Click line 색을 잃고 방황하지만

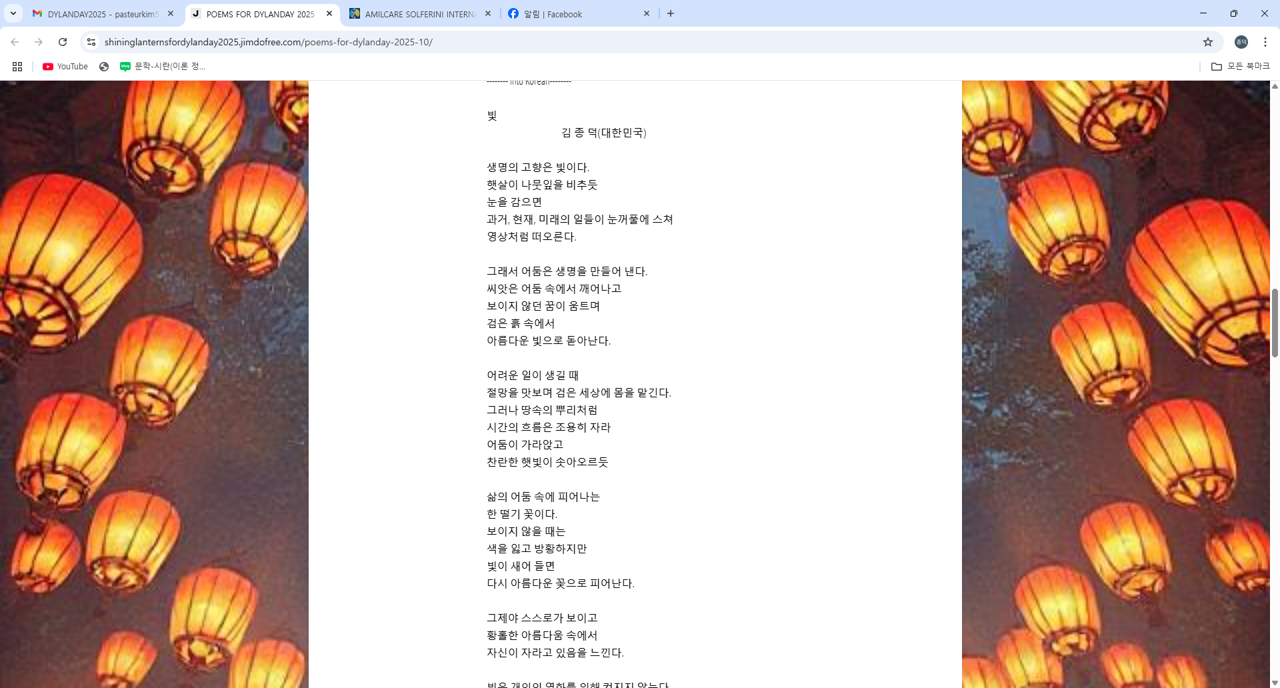[537, 549]
